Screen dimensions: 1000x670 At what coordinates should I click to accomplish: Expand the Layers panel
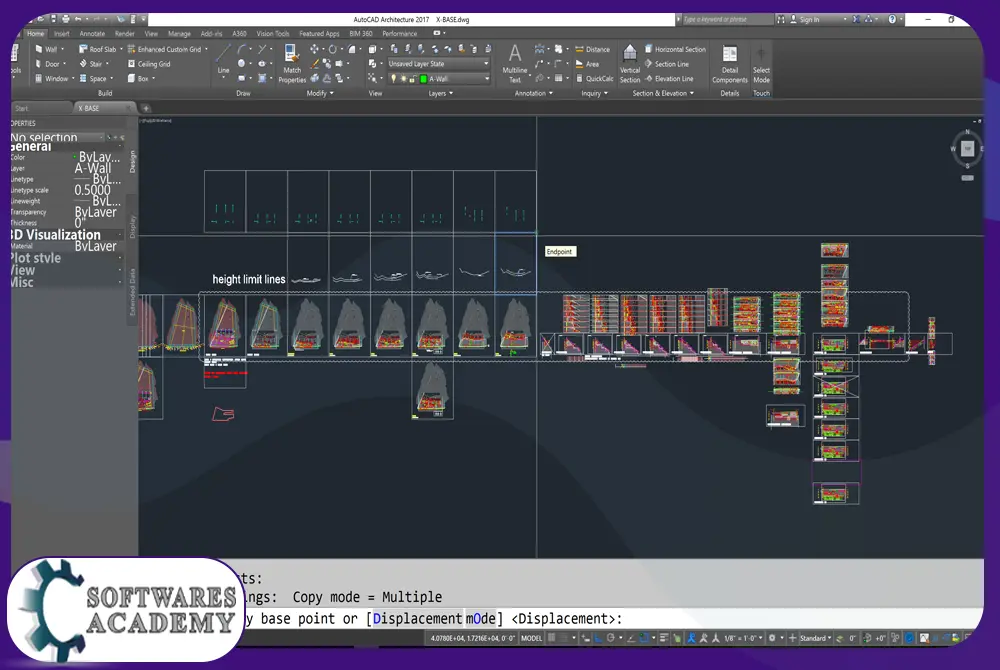[440, 93]
